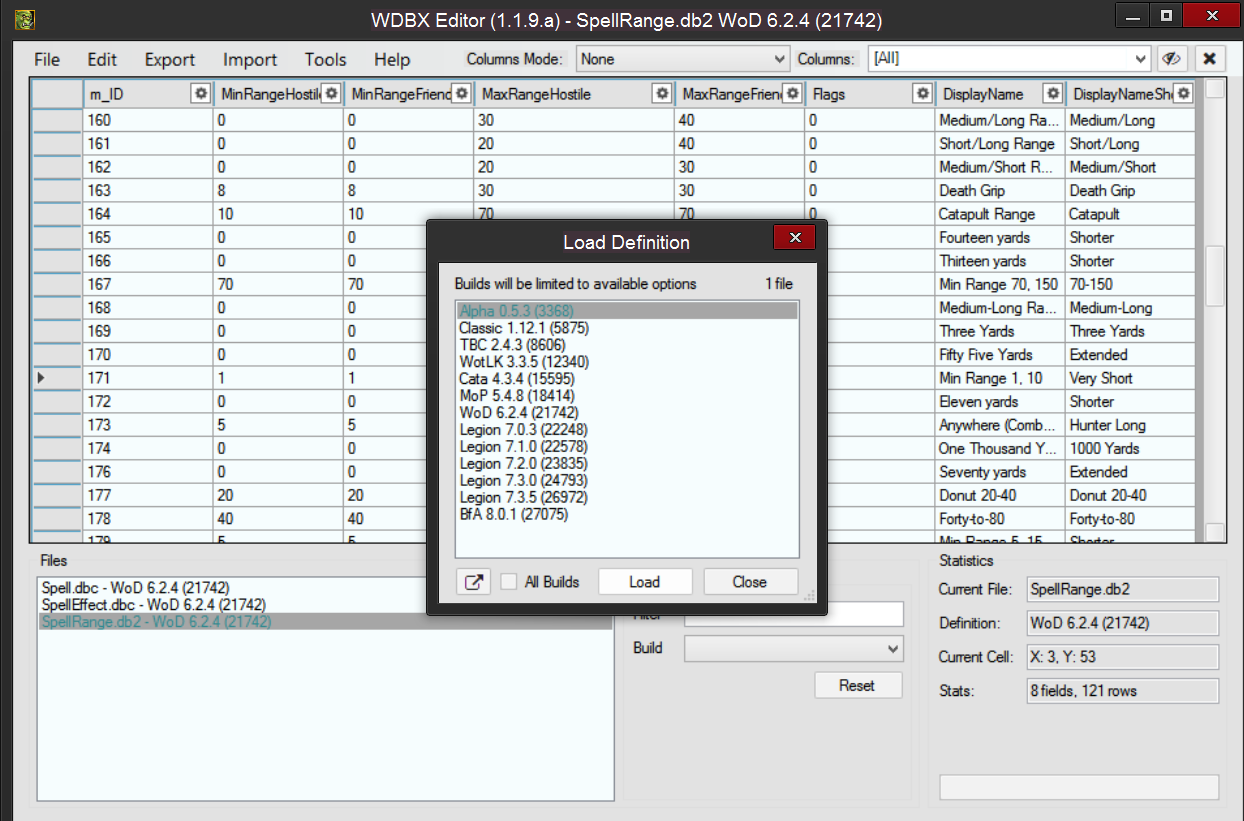Viewport: 1244px width, 821px height.
Task: Enable the All Builds checkbox
Action: click(x=509, y=582)
